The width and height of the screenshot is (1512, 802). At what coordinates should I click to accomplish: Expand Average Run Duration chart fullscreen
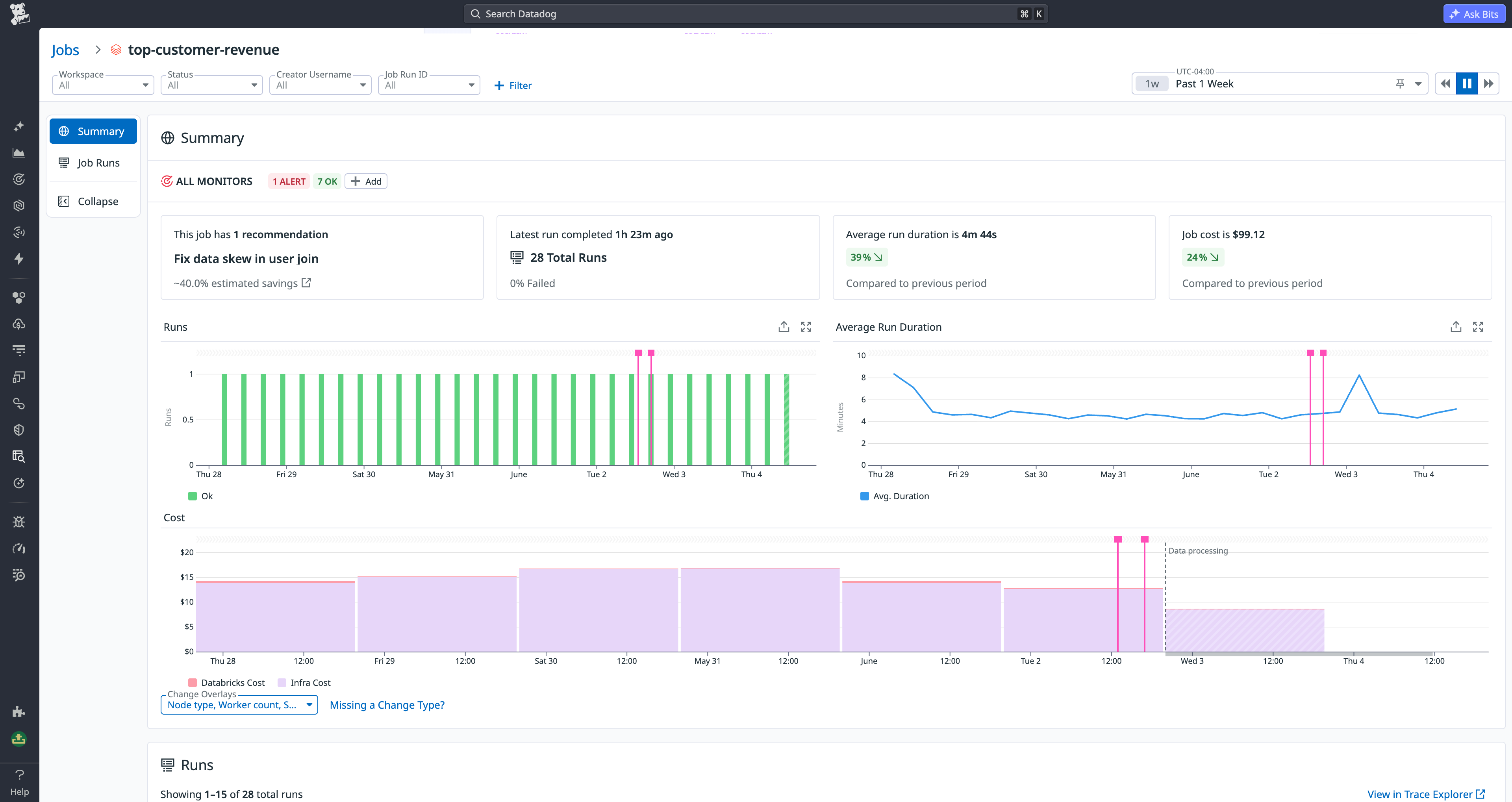tap(1478, 327)
